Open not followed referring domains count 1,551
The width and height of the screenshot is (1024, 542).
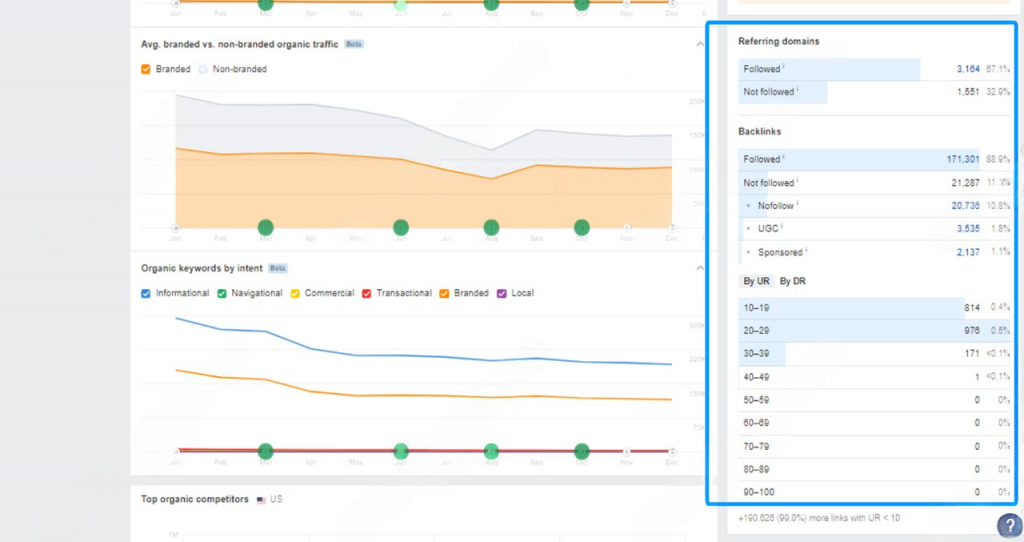(968, 92)
